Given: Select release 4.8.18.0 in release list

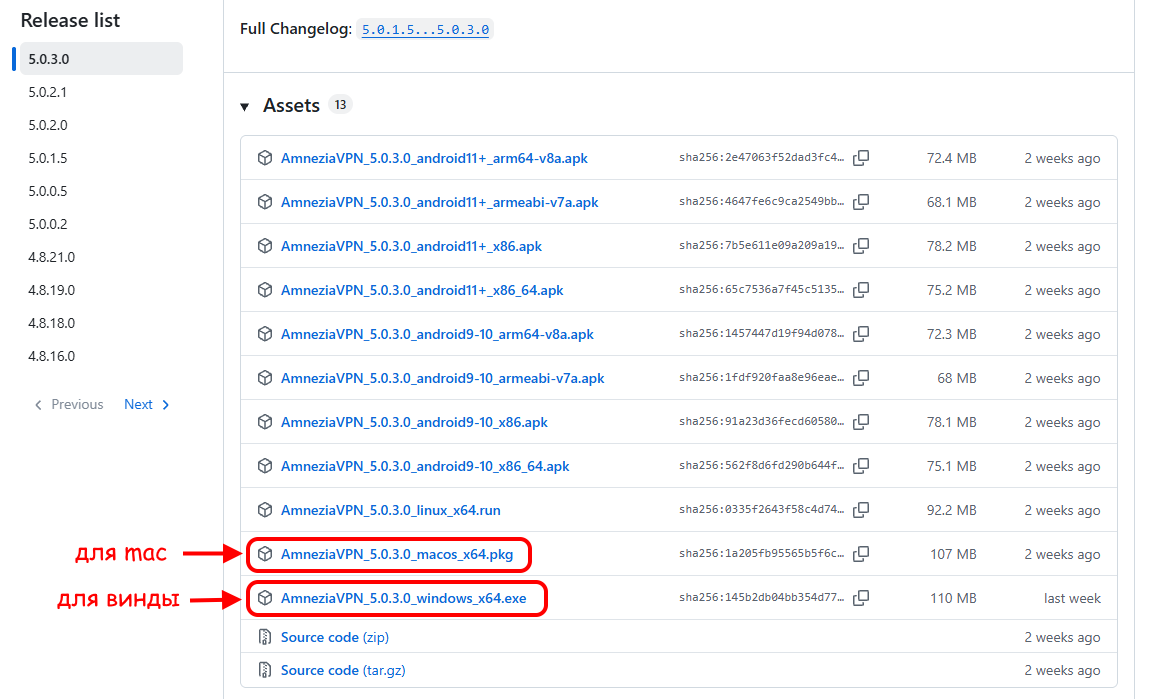Looking at the screenshot, I should pyautogui.click(x=51, y=323).
